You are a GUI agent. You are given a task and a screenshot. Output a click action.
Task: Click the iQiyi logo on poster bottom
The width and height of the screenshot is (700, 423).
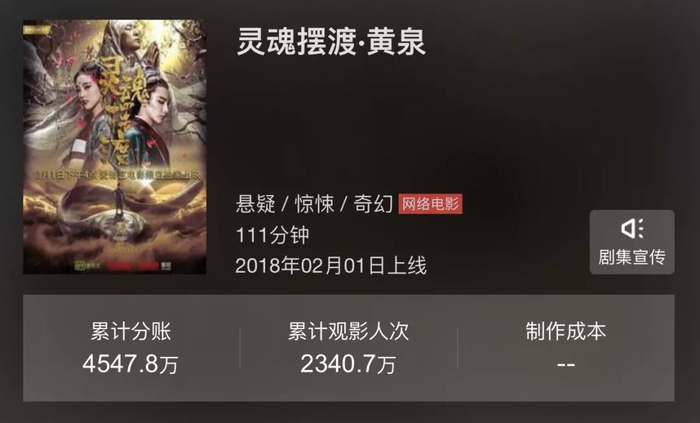tap(86, 265)
